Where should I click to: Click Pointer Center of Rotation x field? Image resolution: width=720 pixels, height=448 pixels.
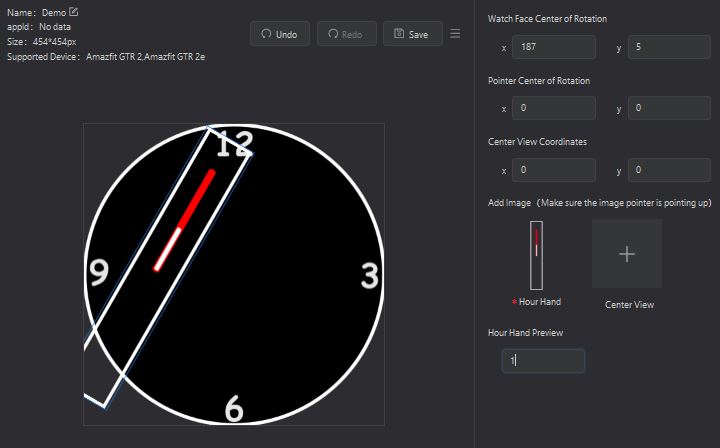click(x=554, y=108)
